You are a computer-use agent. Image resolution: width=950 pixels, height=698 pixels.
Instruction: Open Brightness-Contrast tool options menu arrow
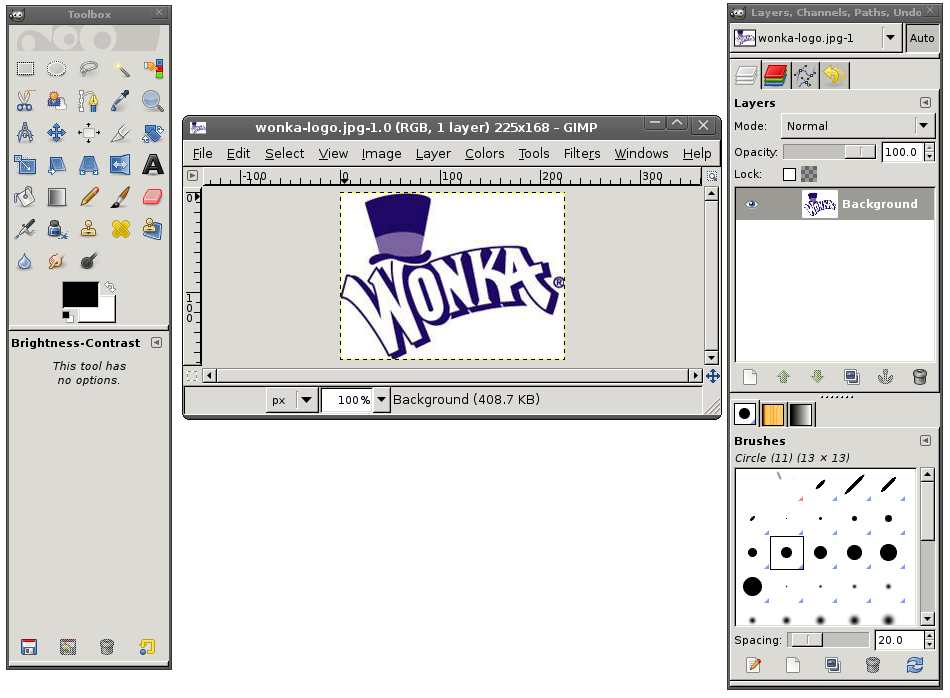(156, 342)
